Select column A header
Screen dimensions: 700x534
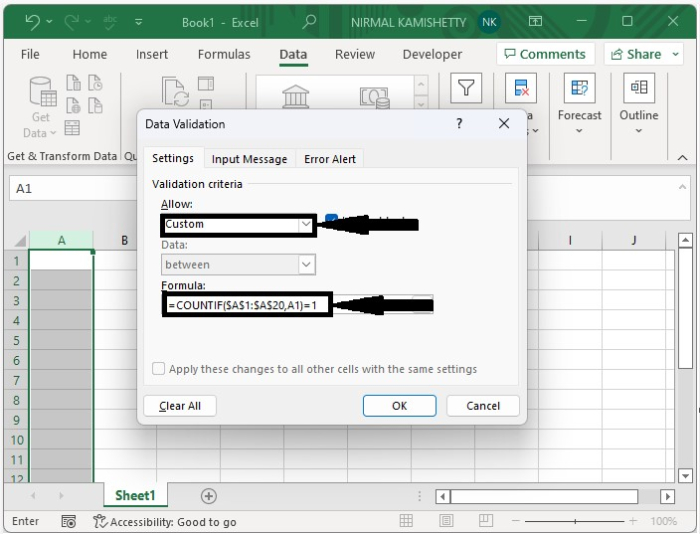[62, 241]
